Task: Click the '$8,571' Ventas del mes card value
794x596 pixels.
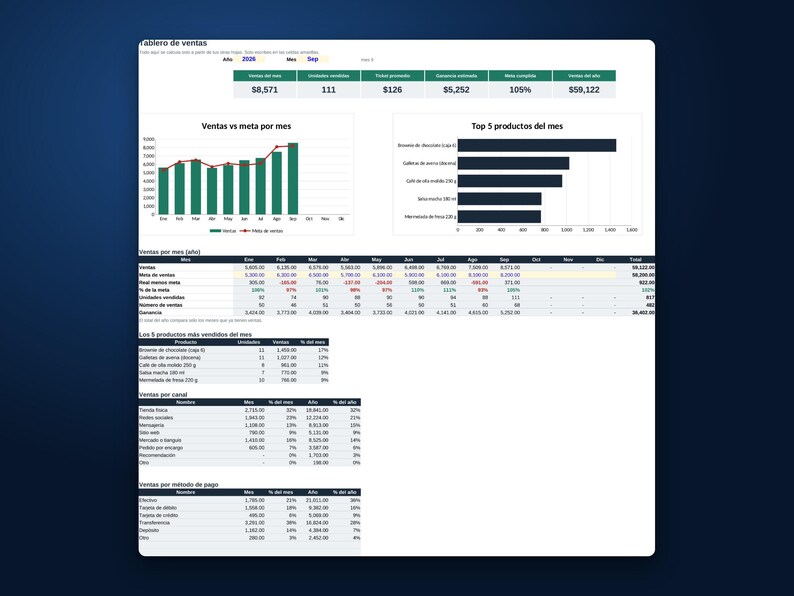Action: pos(265,90)
